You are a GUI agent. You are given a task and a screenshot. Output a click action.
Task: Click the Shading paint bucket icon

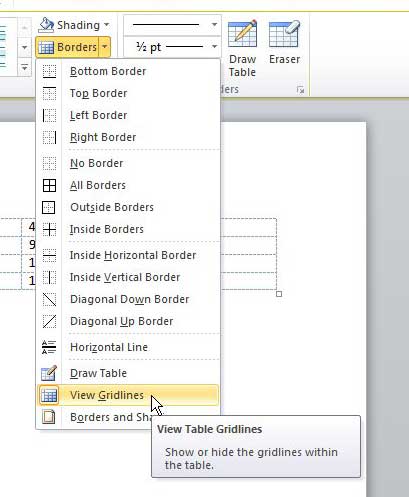pyautogui.click(x=46, y=25)
